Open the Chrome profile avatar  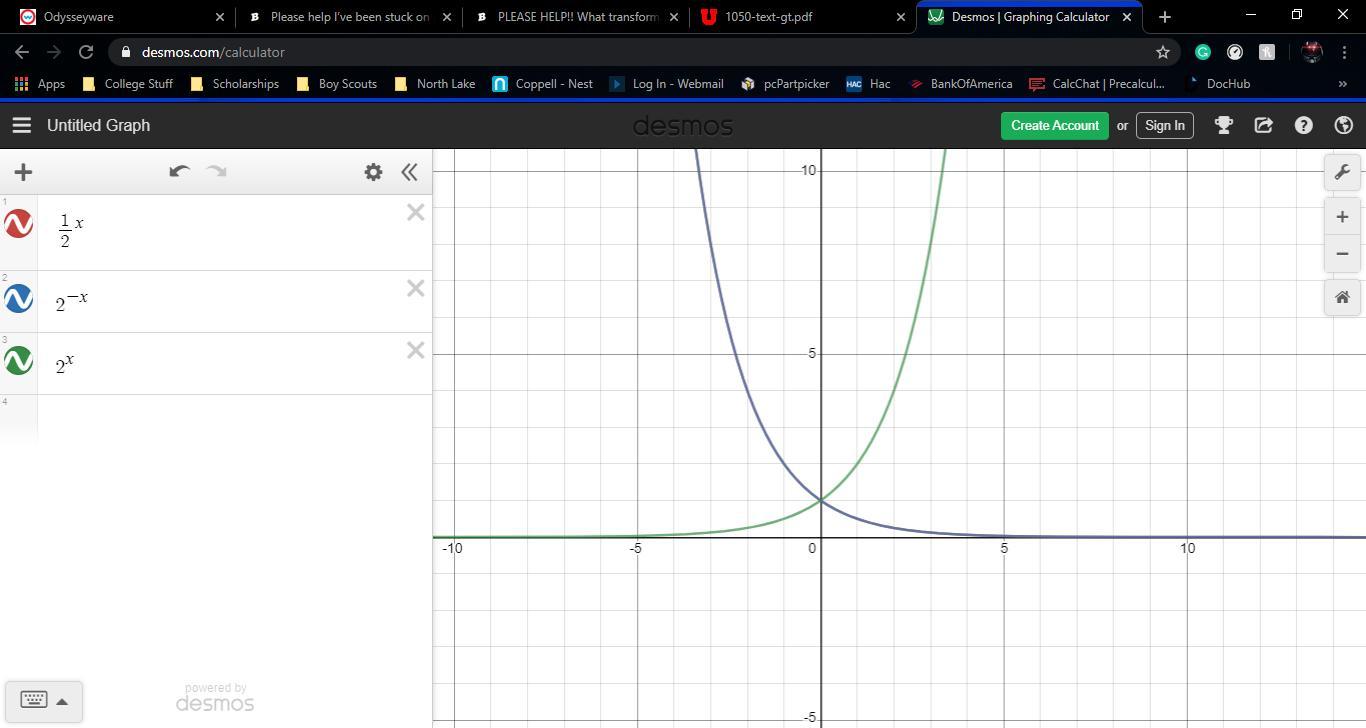click(1313, 52)
